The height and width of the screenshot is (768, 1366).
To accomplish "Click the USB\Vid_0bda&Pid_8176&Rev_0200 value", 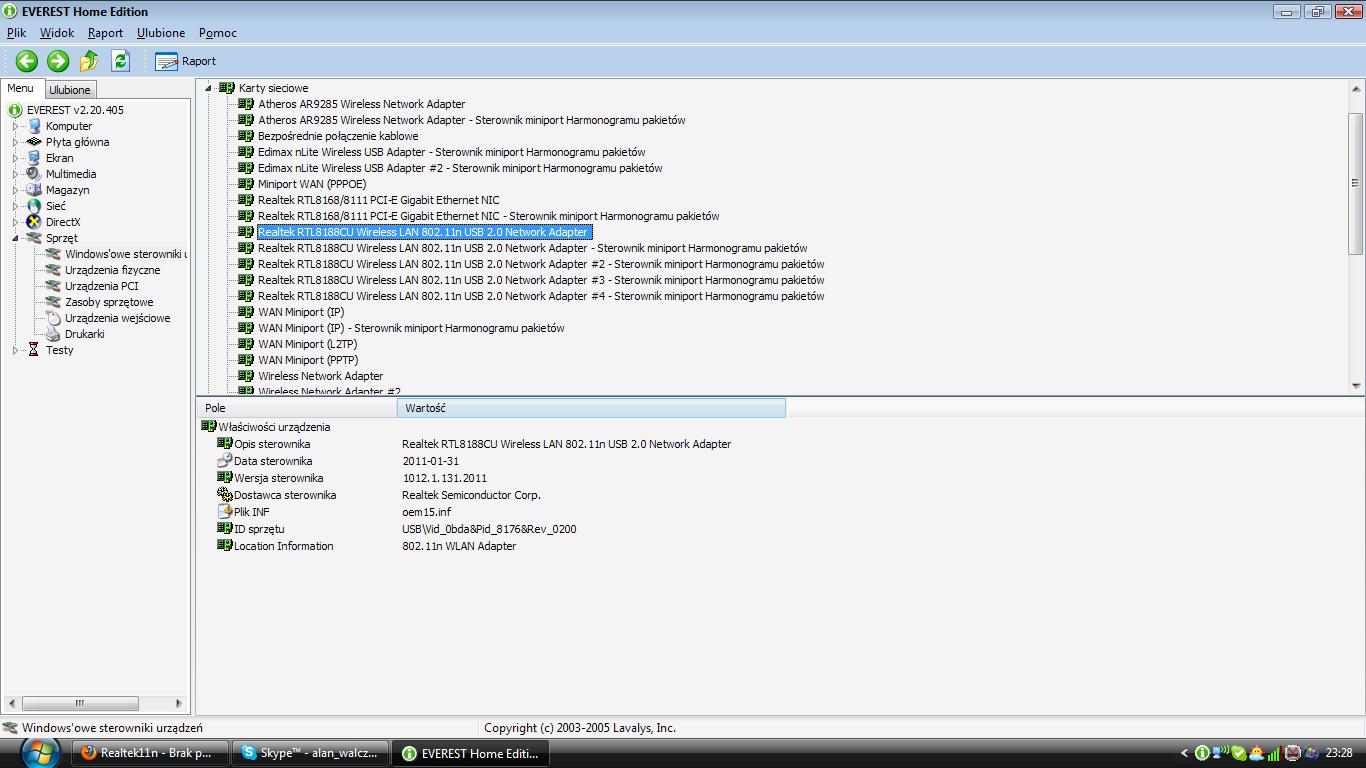I will (x=489, y=529).
